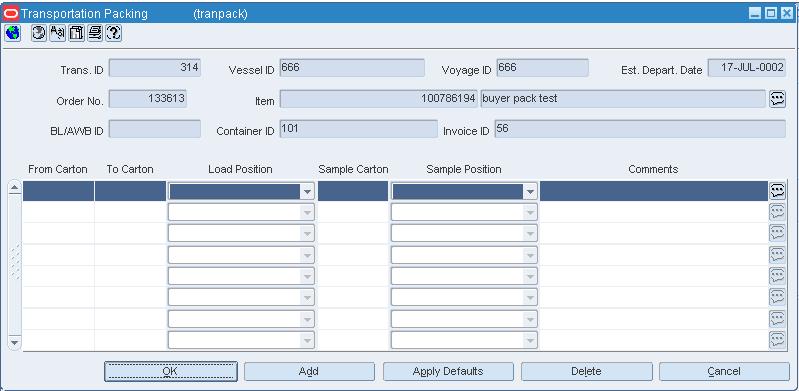Screen dimensions: 799x391
Task: Open Item description comment bubble icon
Action: (777, 99)
